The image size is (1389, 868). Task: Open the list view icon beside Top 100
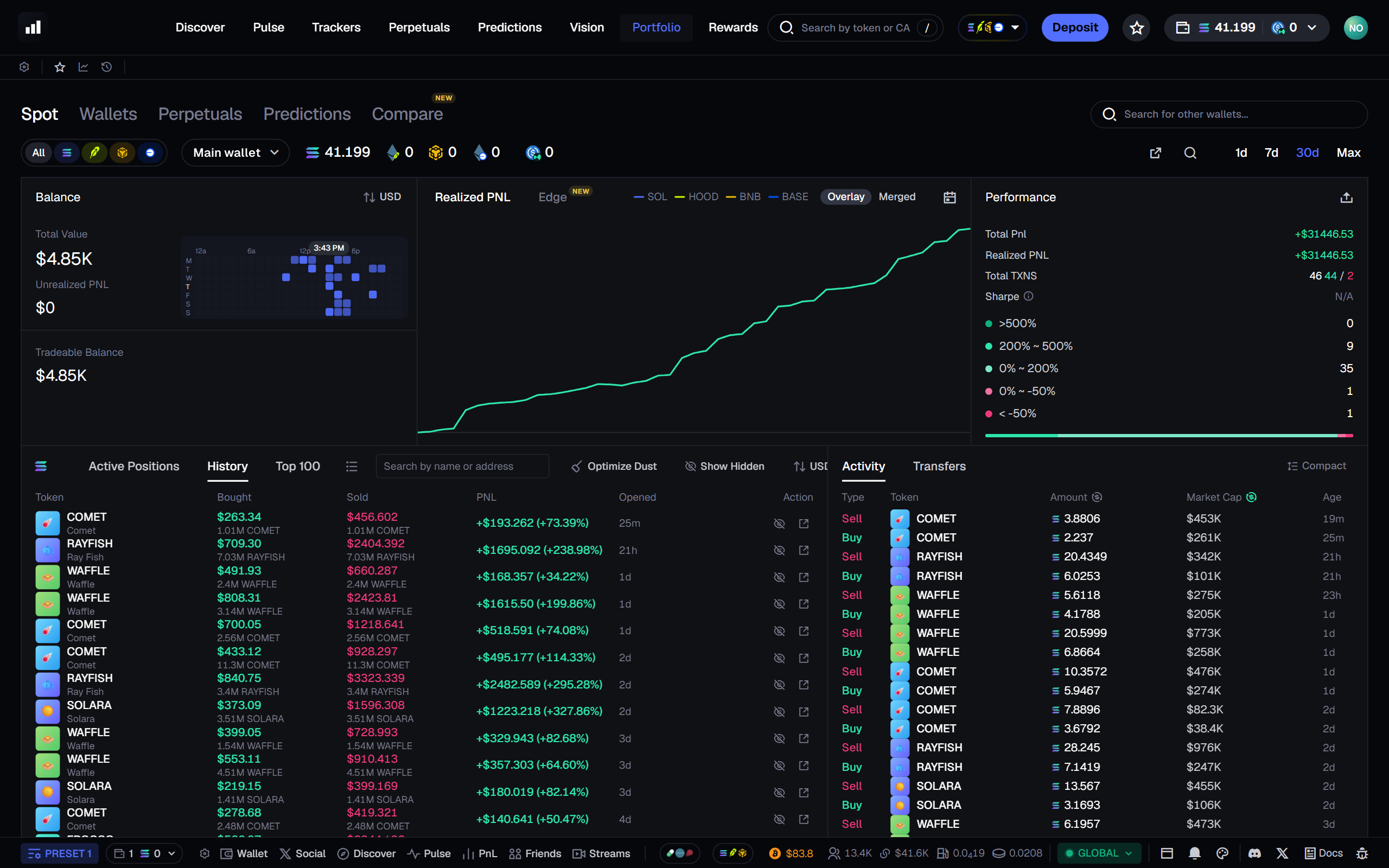tap(352, 467)
